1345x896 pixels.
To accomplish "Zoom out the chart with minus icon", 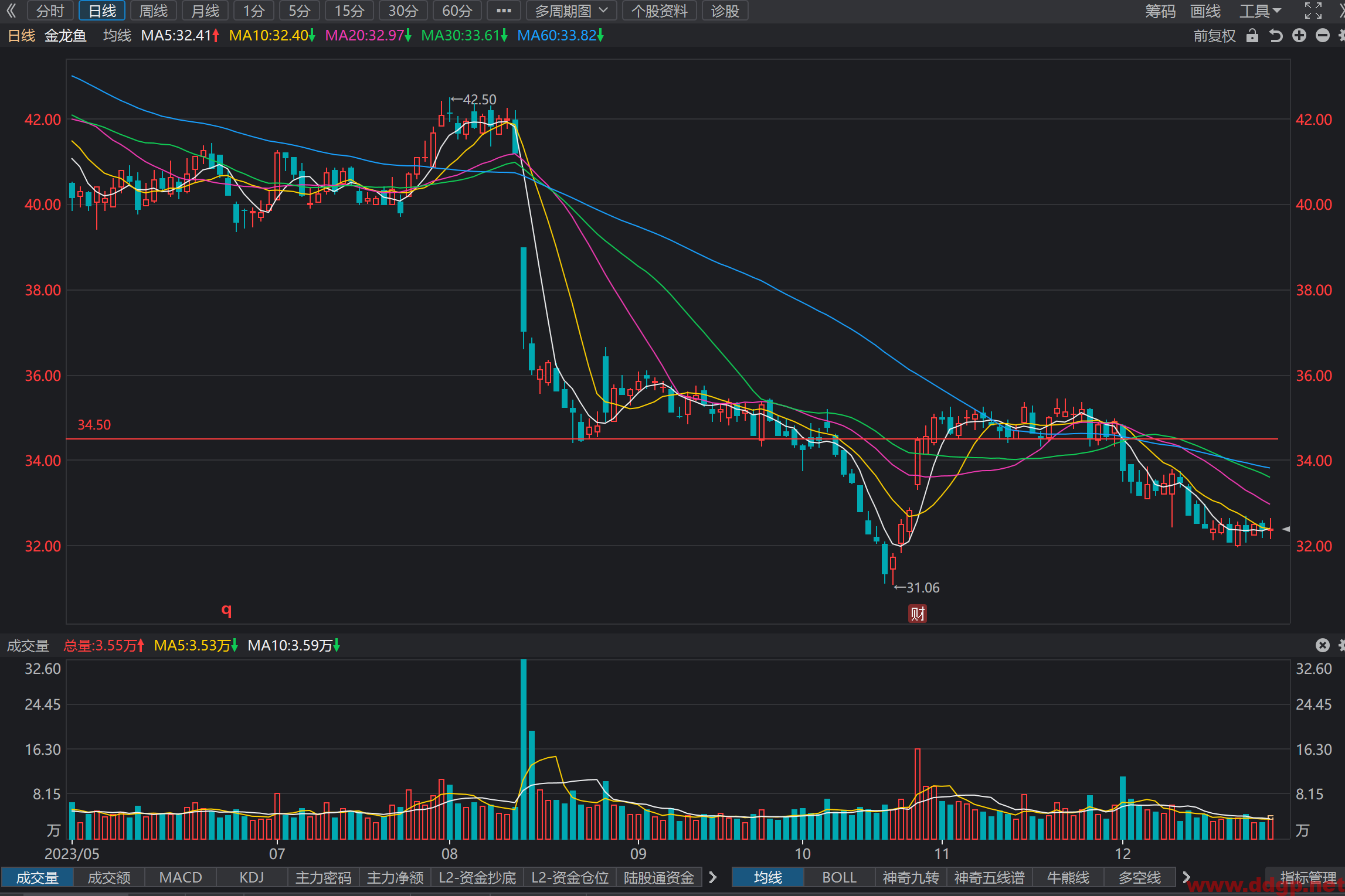I will coord(1322,36).
